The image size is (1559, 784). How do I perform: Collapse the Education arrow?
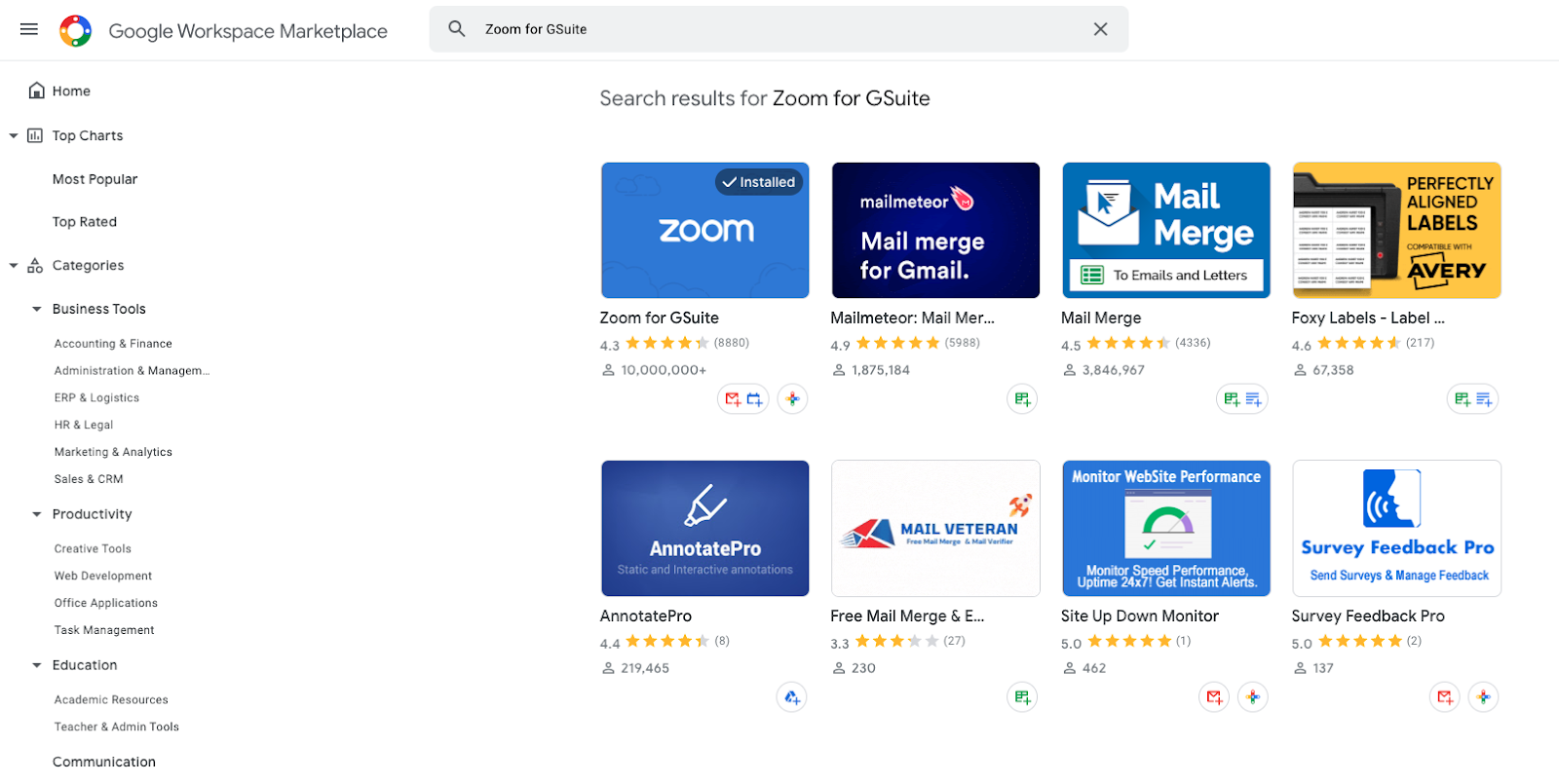click(37, 665)
